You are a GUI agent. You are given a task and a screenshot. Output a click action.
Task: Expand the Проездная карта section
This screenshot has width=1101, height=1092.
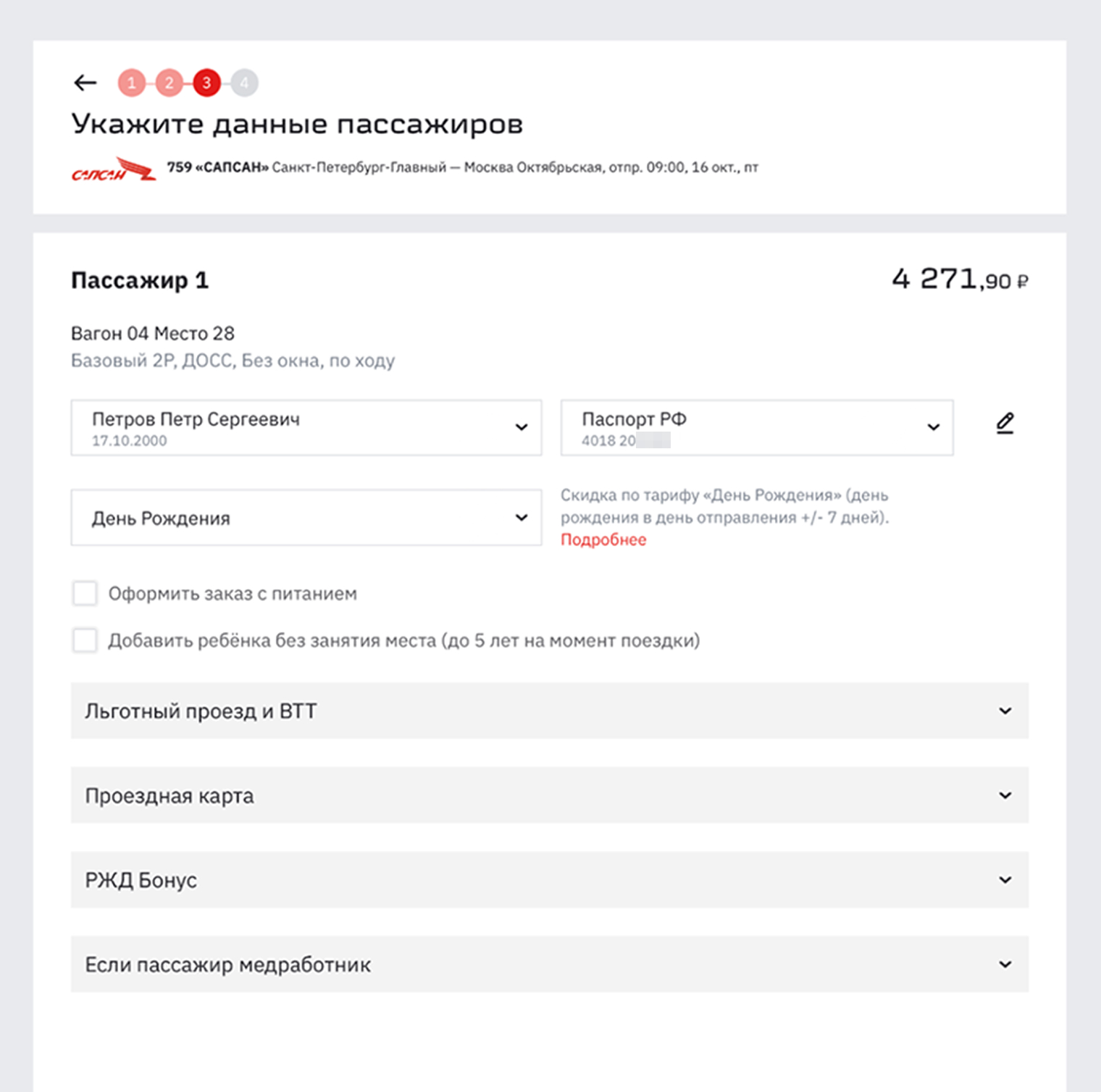(550, 795)
